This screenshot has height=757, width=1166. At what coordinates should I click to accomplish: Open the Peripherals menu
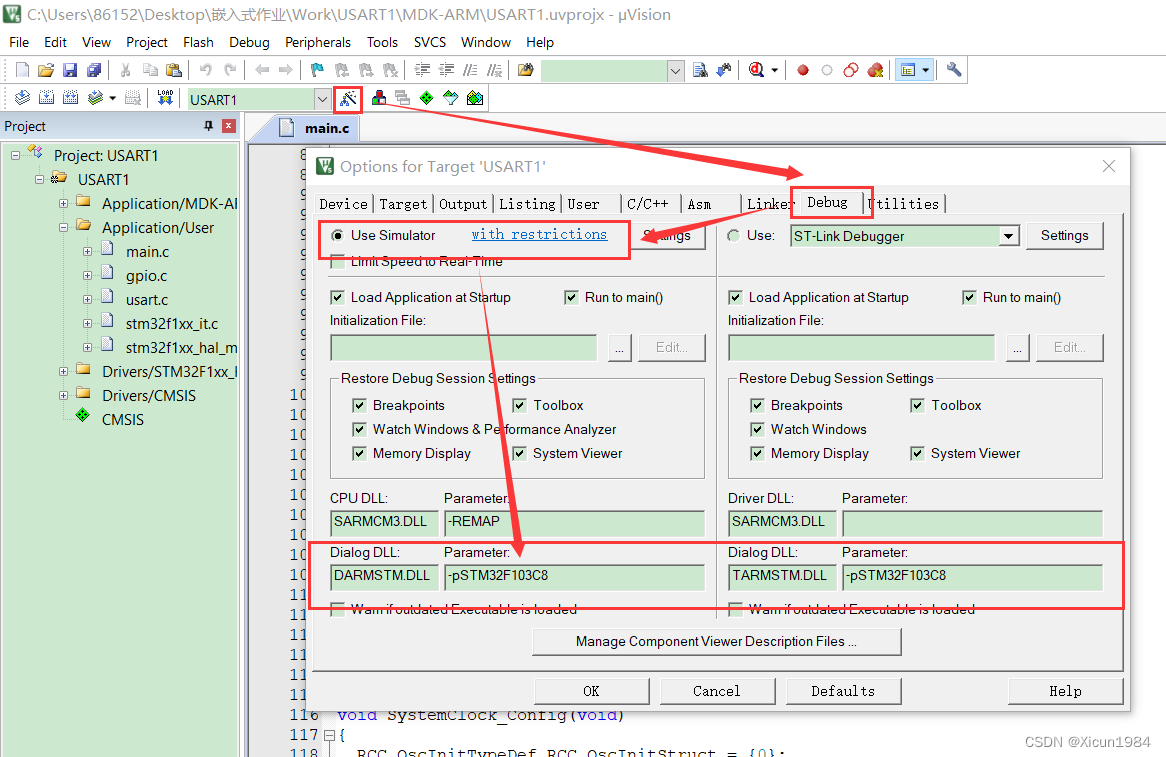(x=318, y=42)
